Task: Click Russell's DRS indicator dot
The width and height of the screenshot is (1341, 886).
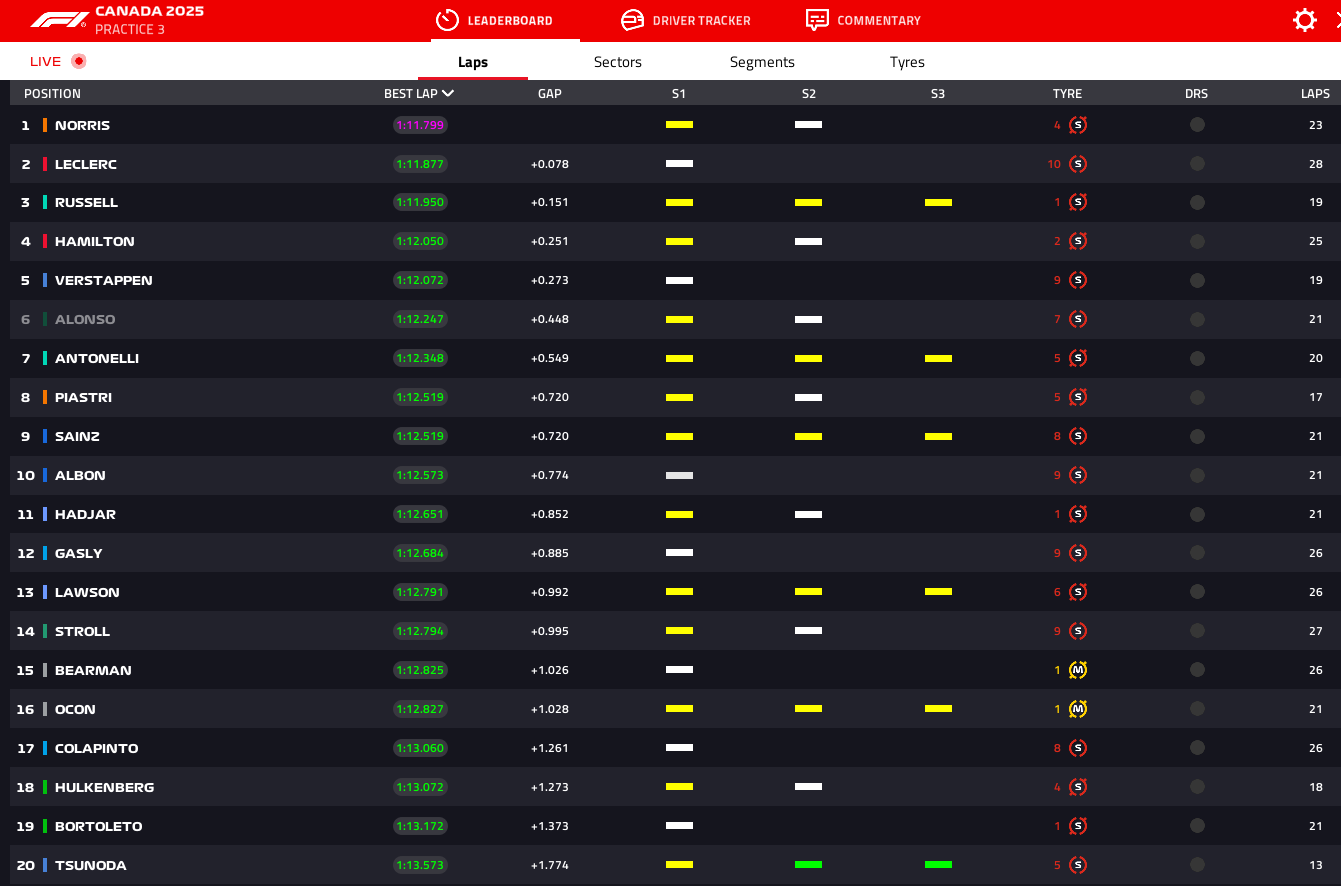Action: (x=1197, y=202)
